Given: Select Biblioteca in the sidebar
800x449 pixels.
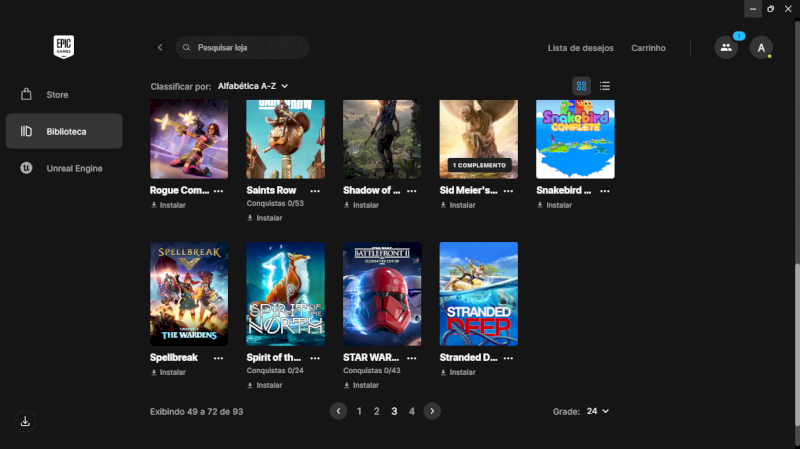Looking at the screenshot, I should (64, 131).
